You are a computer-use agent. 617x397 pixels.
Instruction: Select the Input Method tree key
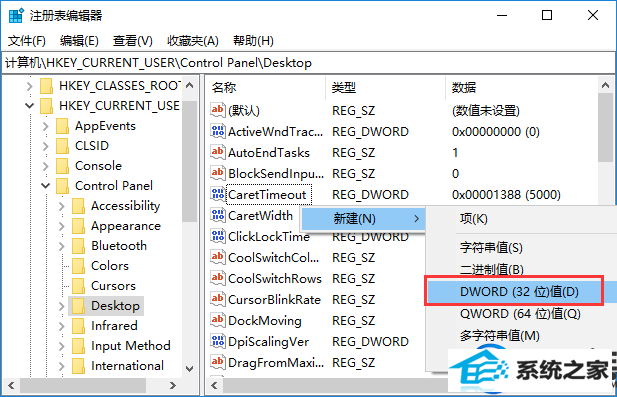[131, 345]
